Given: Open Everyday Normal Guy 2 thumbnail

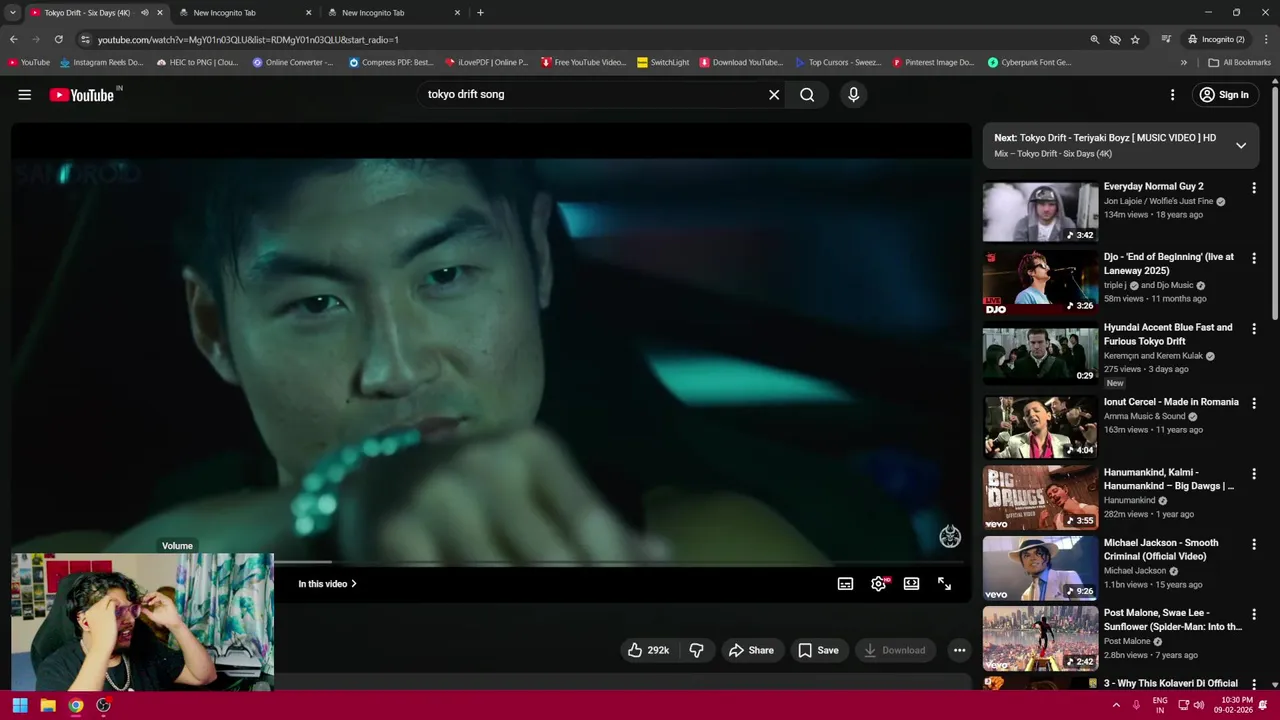Looking at the screenshot, I should pos(1040,212).
